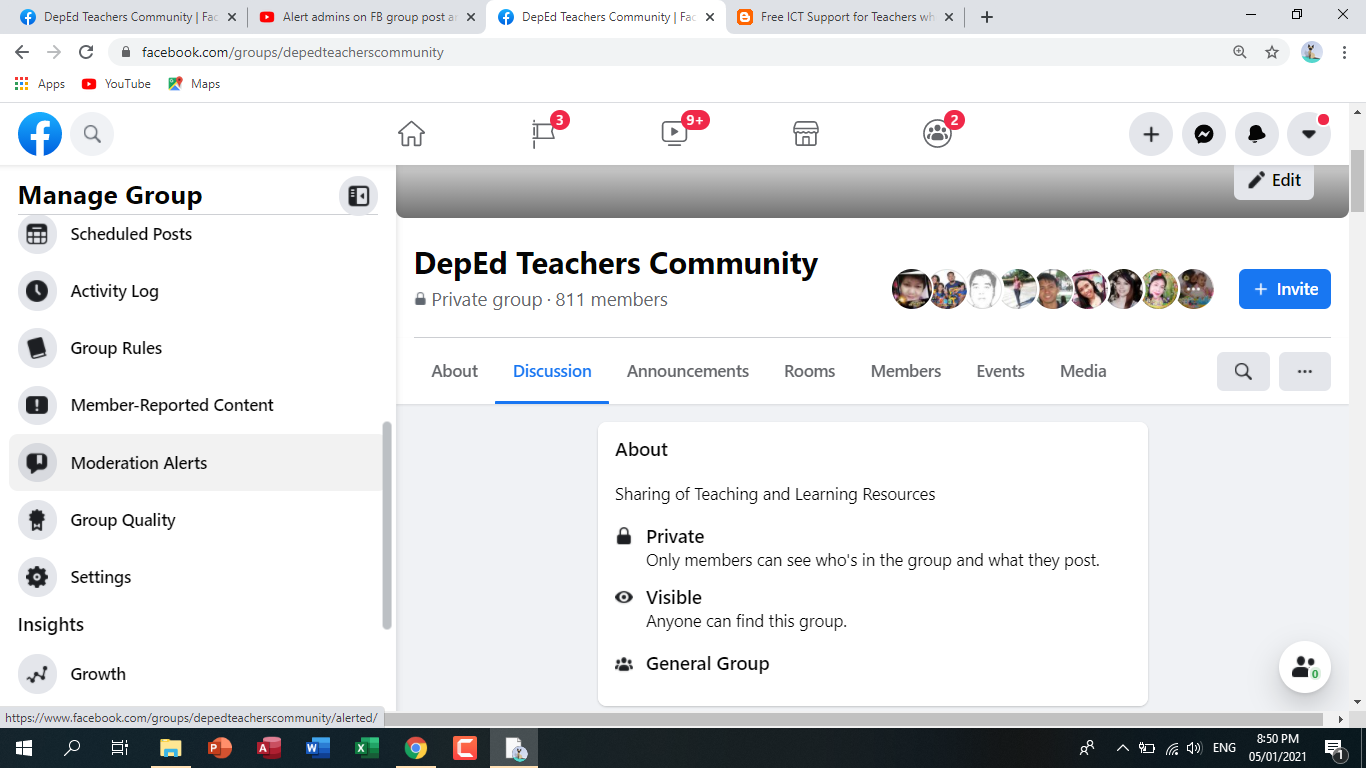Click the volume speaker tray icon
This screenshot has height=768, width=1366.
[1194, 748]
